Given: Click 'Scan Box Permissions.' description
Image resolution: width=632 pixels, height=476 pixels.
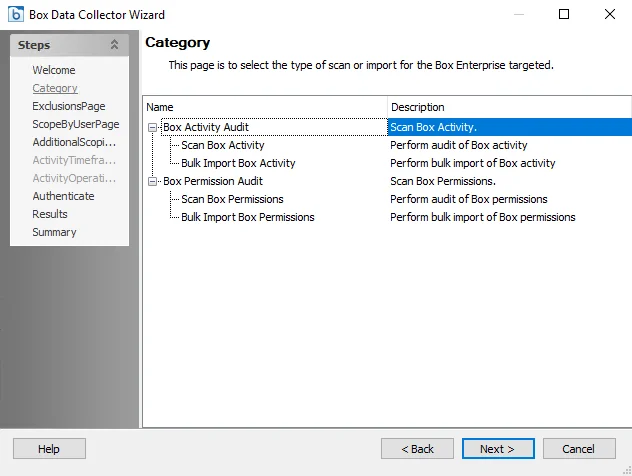Looking at the screenshot, I should tap(443, 181).
